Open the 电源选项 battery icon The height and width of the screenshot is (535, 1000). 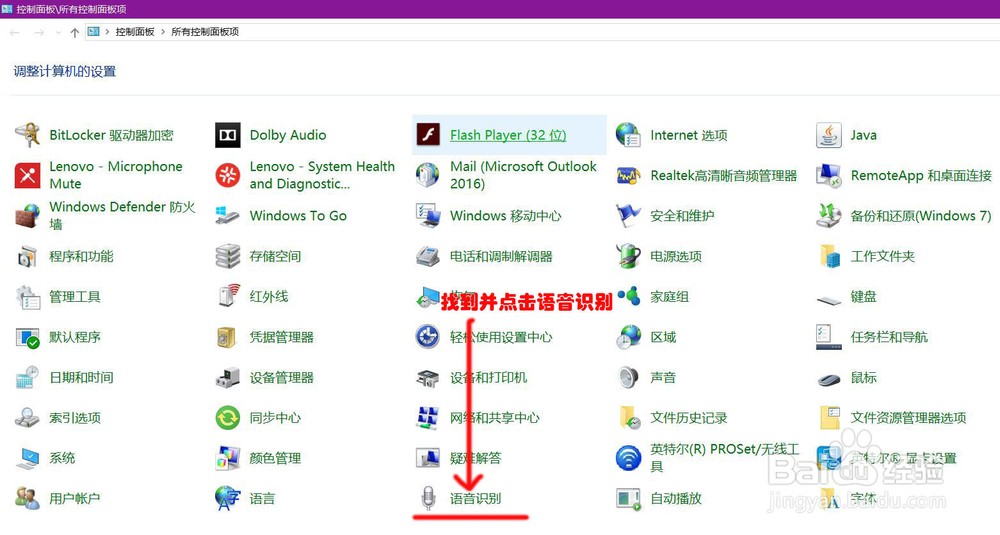[628, 256]
